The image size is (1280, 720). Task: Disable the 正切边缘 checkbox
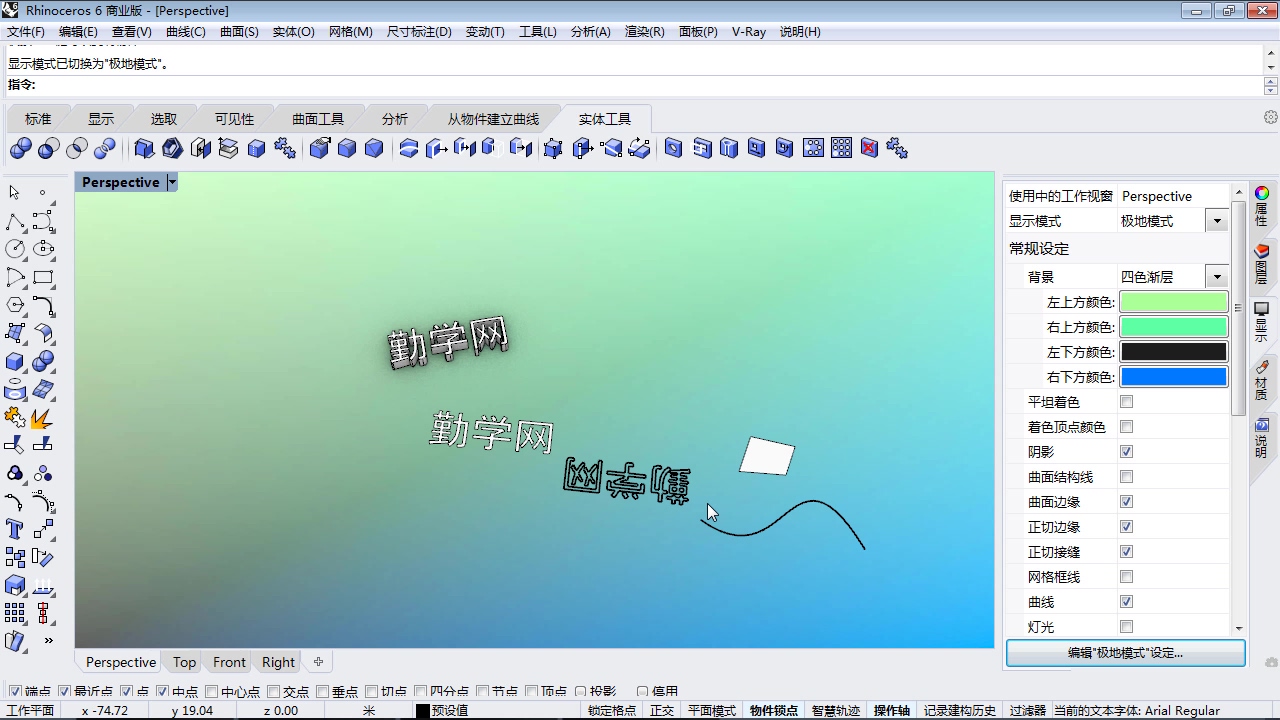1127,527
